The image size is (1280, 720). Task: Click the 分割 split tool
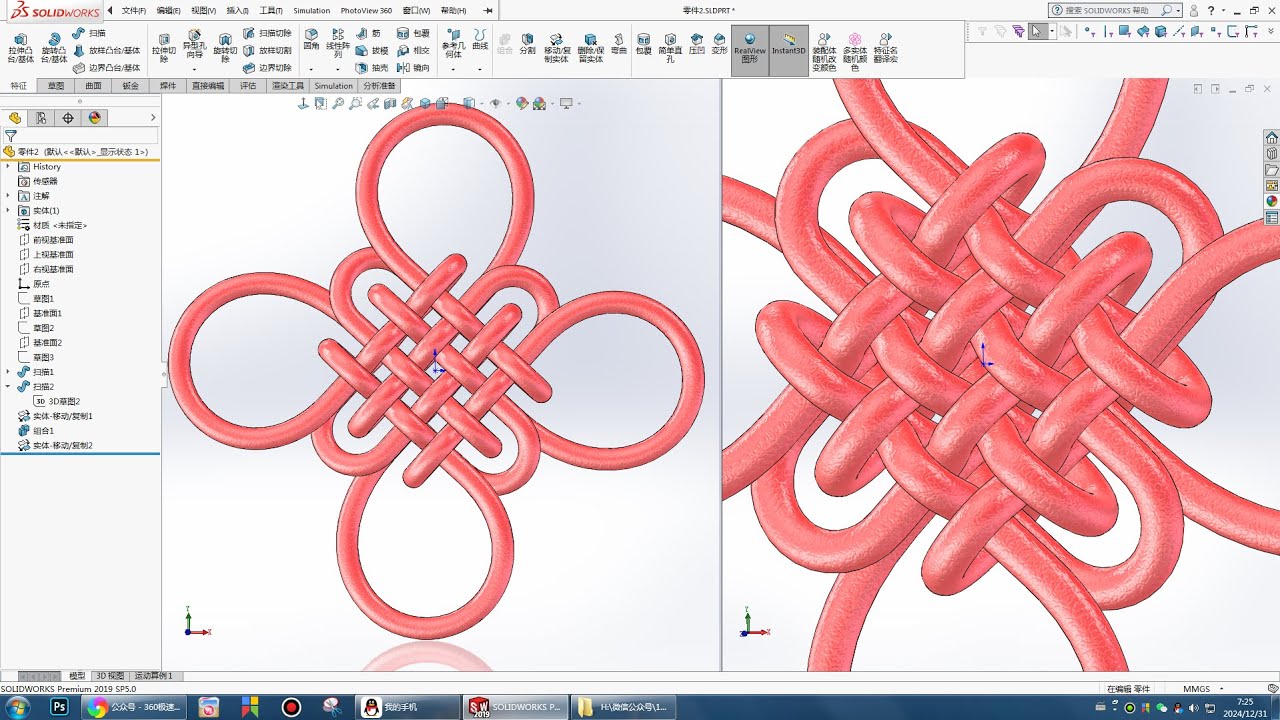tap(527, 42)
